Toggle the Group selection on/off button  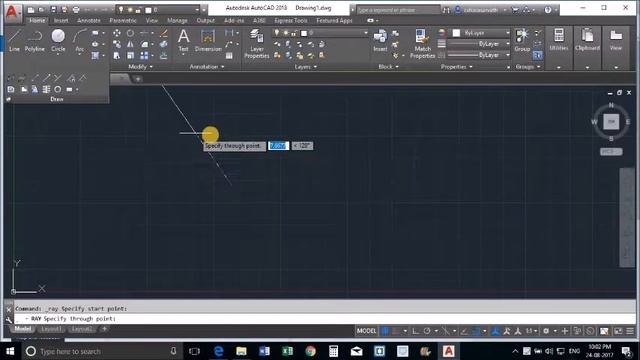(538, 55)
